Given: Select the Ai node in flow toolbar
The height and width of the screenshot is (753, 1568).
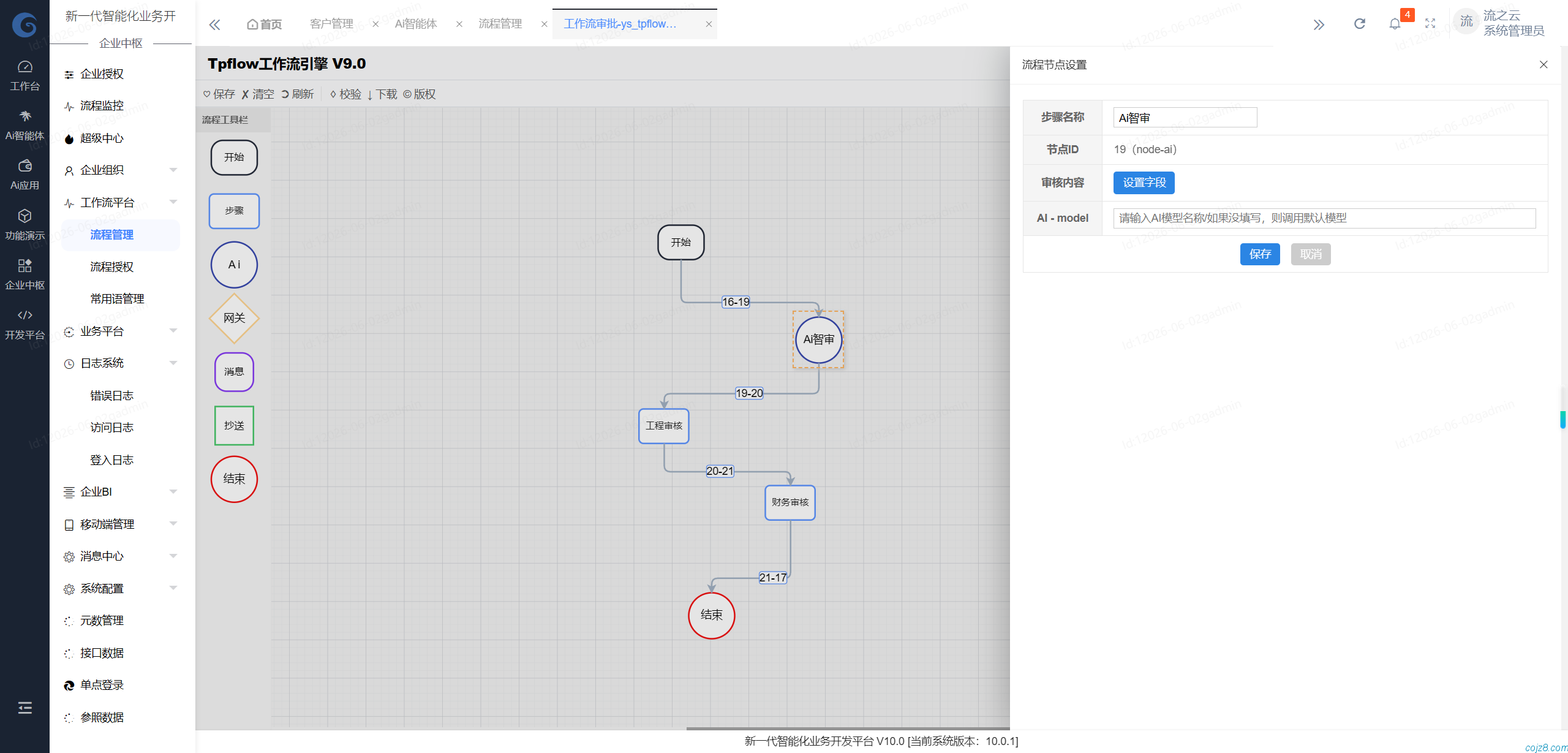Looking at the screenshot, I should (x=234, y=265).
